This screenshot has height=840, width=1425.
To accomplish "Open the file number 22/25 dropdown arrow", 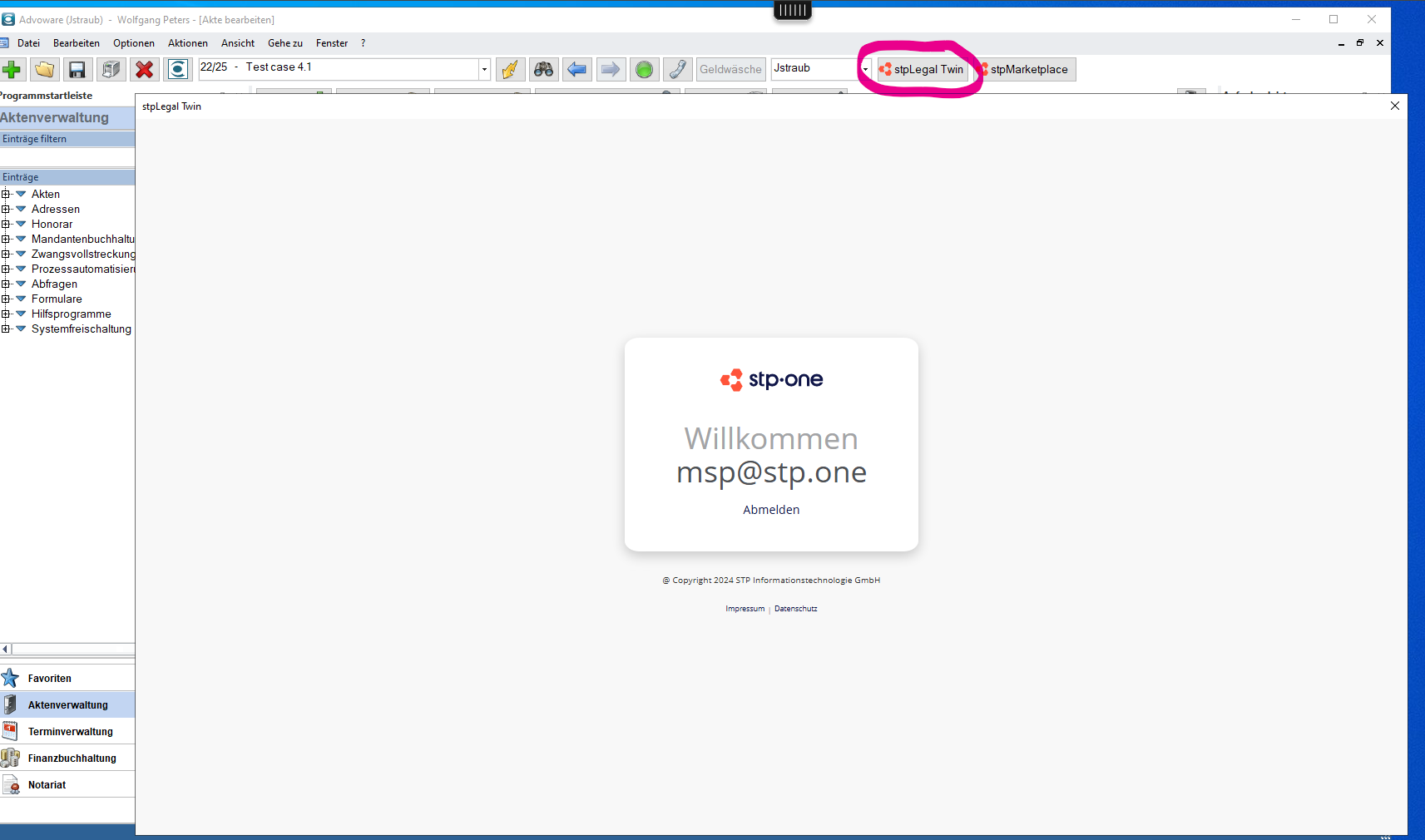I will click(x=484, y=70).
